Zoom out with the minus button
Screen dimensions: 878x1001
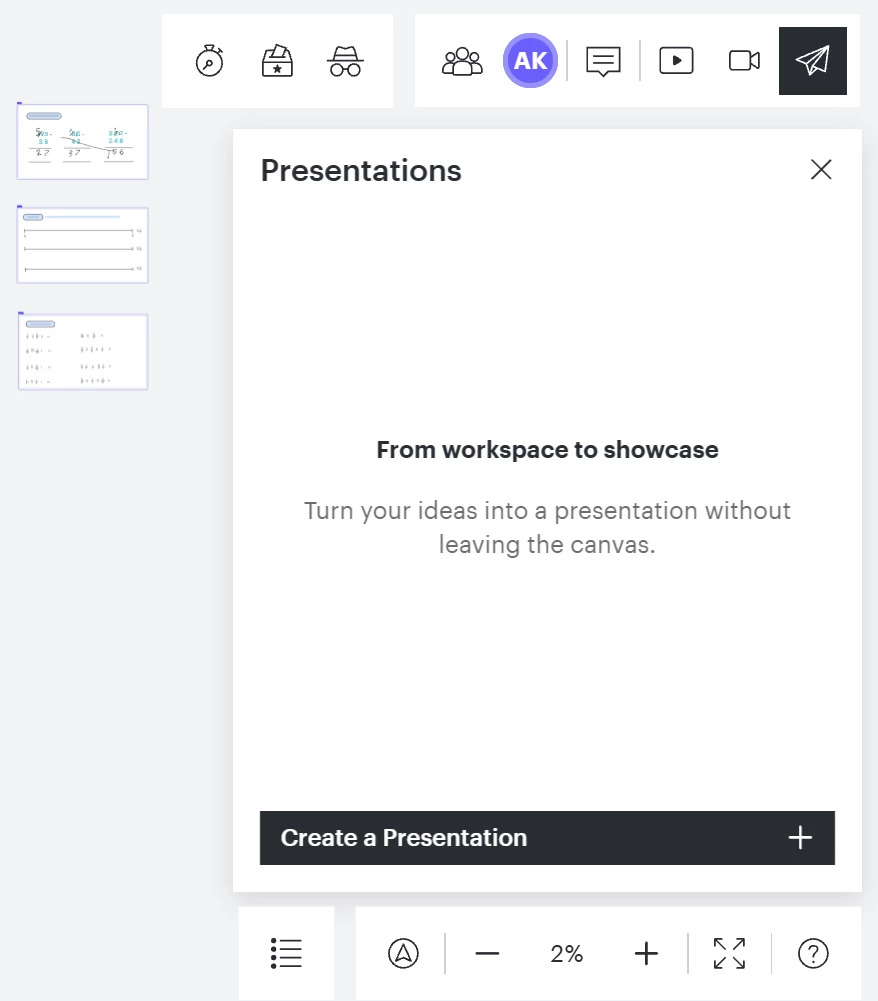pos(487,954)
